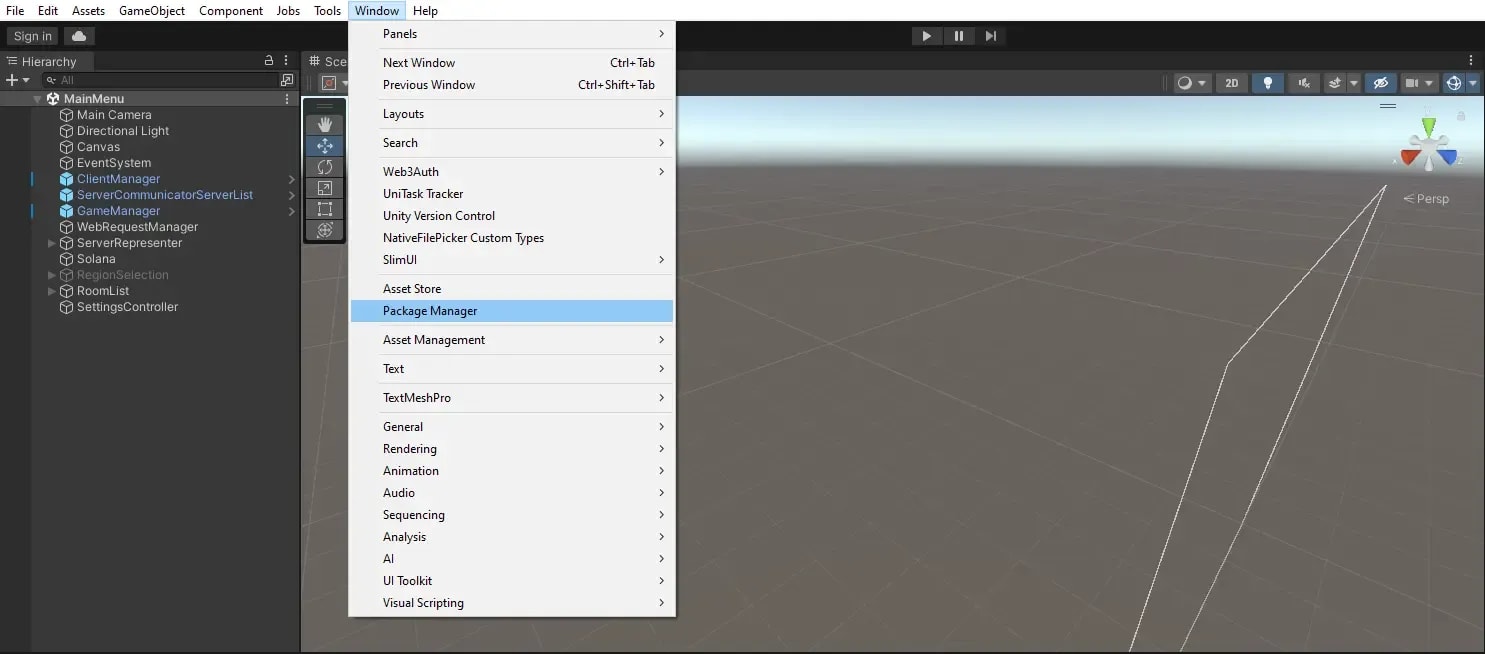Viewport: 1485px width, 654px height.
Task: Expand the RegionSelection object
Action: pyautogui.click(x=52, y=275)
